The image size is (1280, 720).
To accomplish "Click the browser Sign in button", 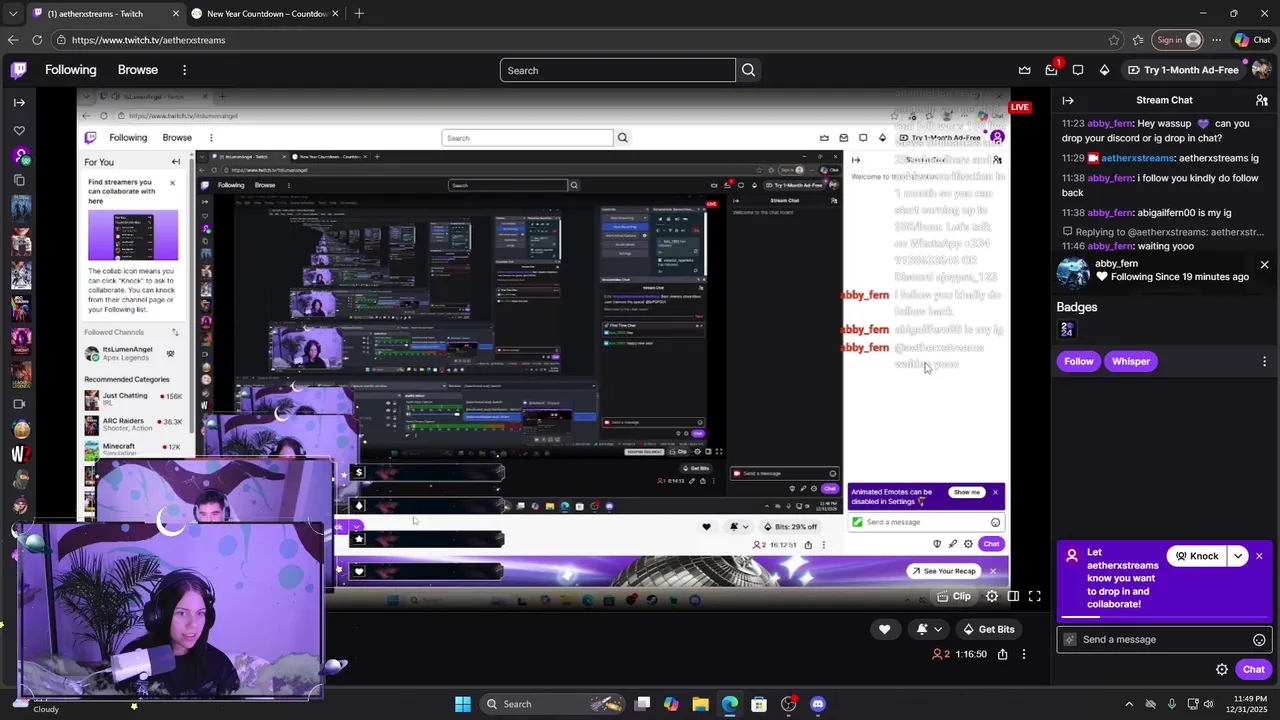I will point(1178,40).
